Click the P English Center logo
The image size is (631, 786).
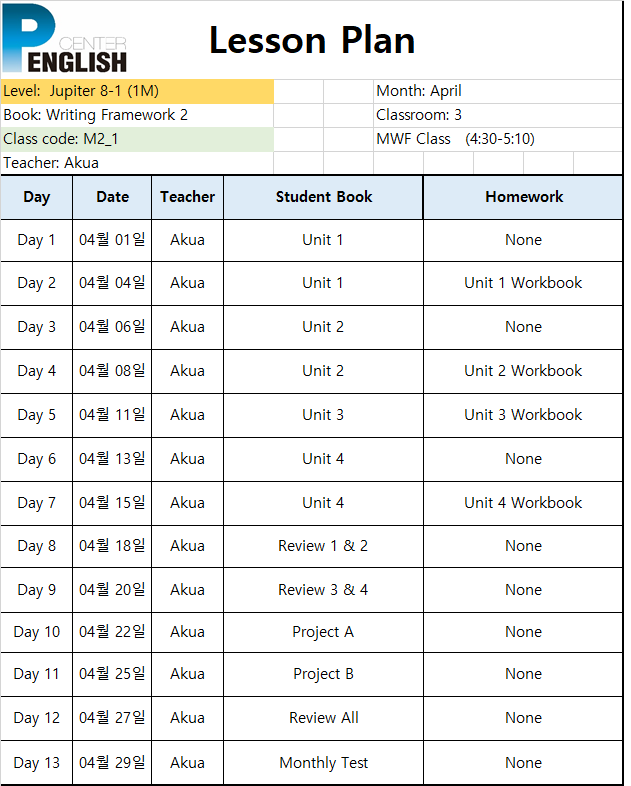(65, 39)
